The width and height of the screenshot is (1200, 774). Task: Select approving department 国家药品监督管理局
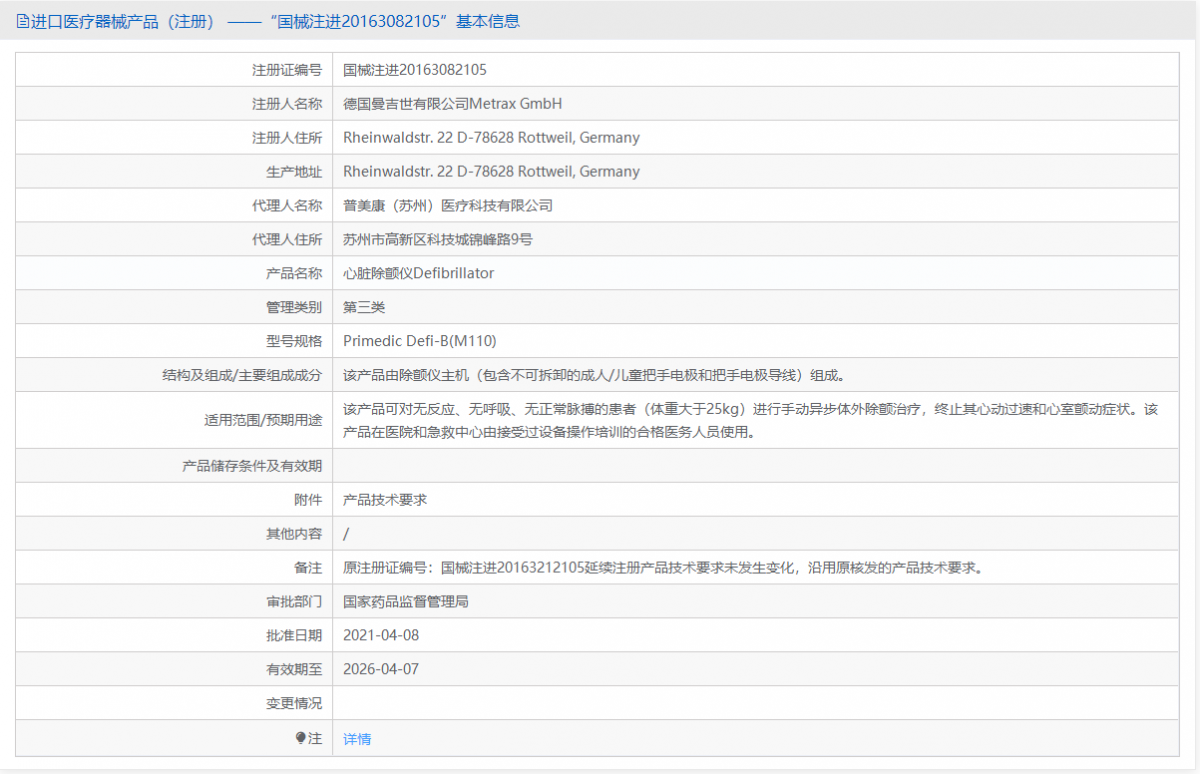pyautogui.click(x=406, y=602)
